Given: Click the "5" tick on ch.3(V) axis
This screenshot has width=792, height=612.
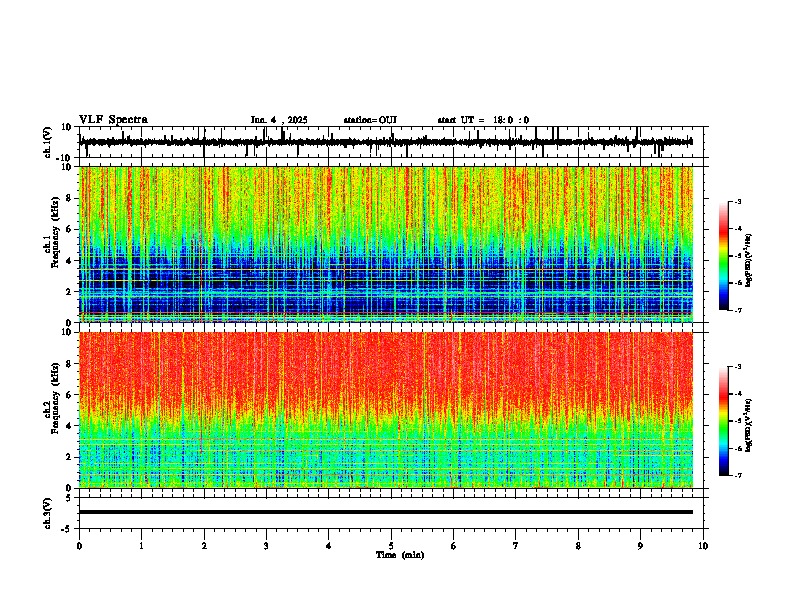Looking at the screenshot, I should (x=69, y=498).
